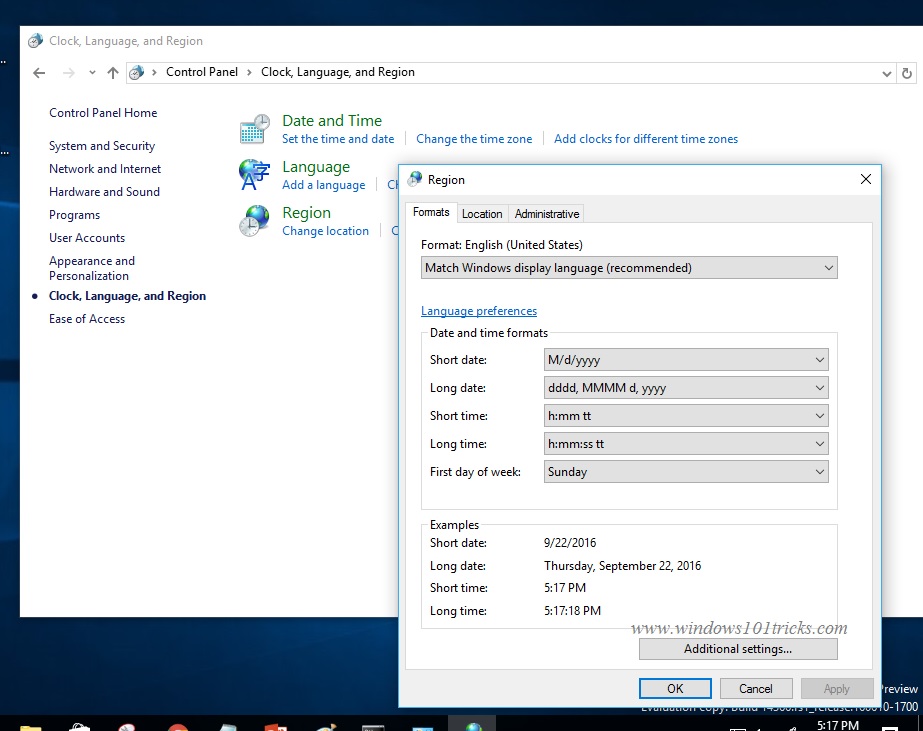Open the Short time format dropdown
This screenshot has height=731, width=923.
[686, 416]
